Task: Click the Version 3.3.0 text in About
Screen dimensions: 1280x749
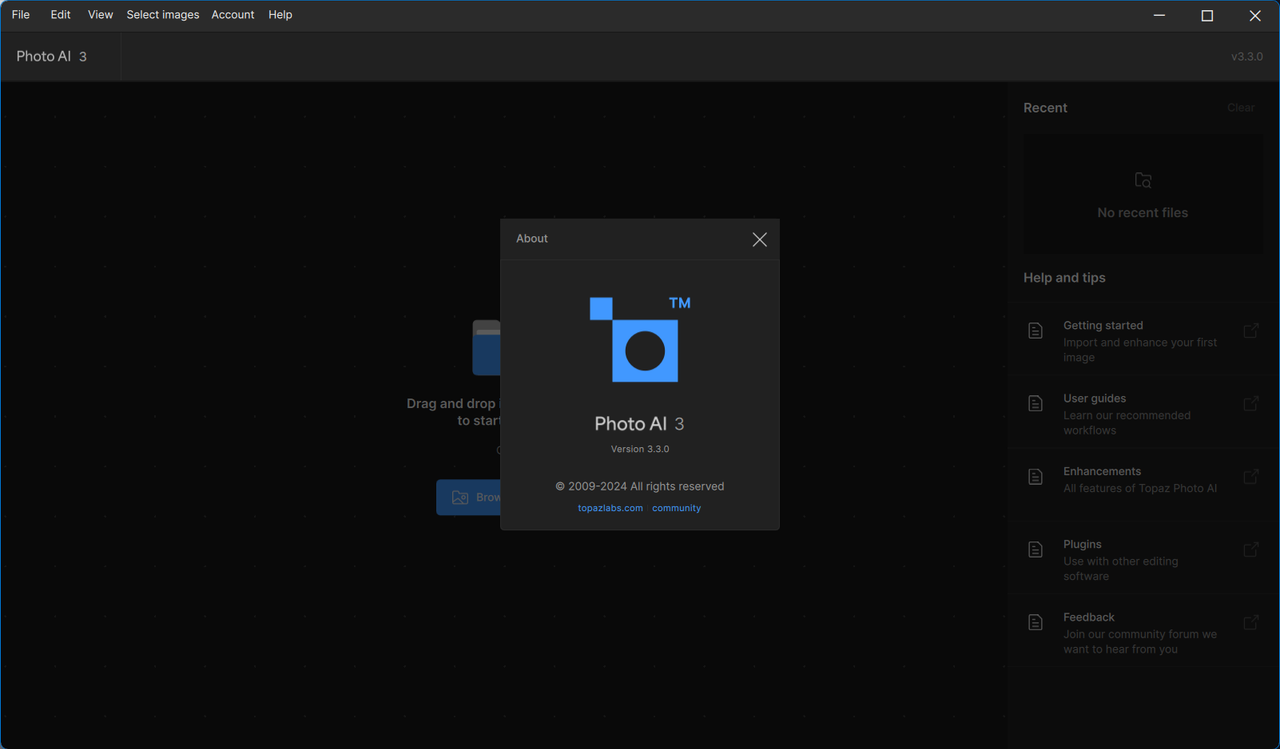Action: pos(640,449)
